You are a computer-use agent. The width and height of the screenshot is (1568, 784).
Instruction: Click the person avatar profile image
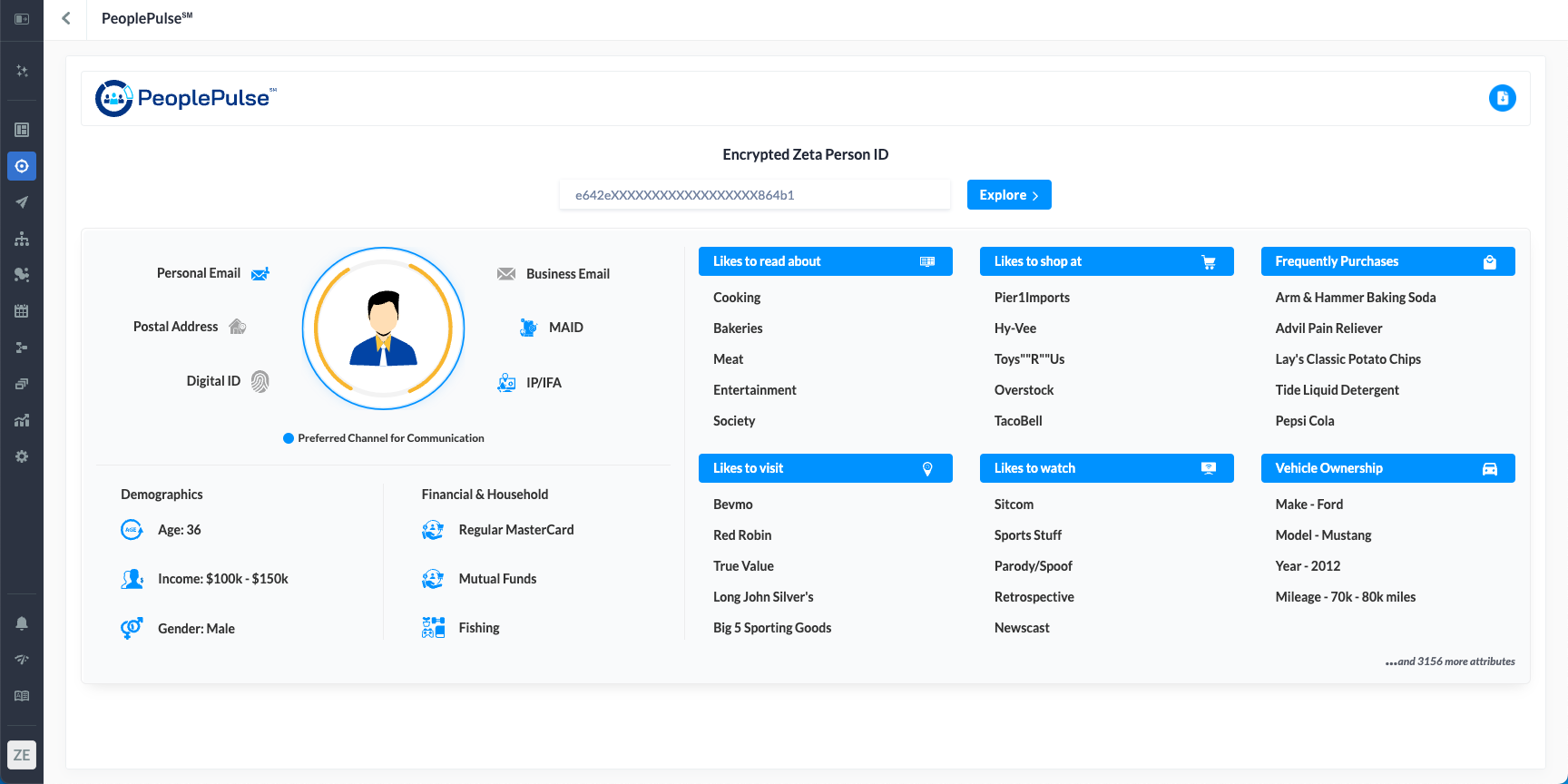[383, 328]
